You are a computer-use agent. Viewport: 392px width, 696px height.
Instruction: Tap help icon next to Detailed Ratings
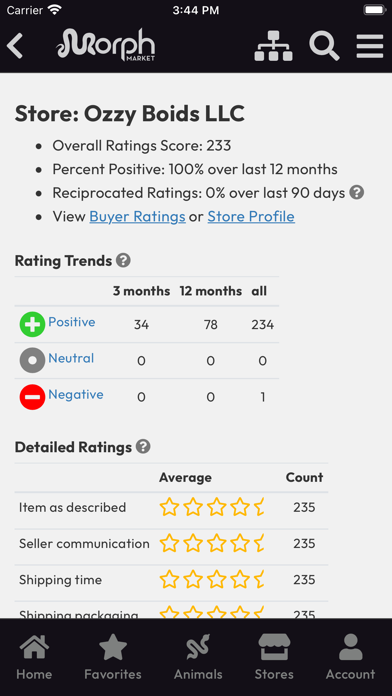coord(143,447)
